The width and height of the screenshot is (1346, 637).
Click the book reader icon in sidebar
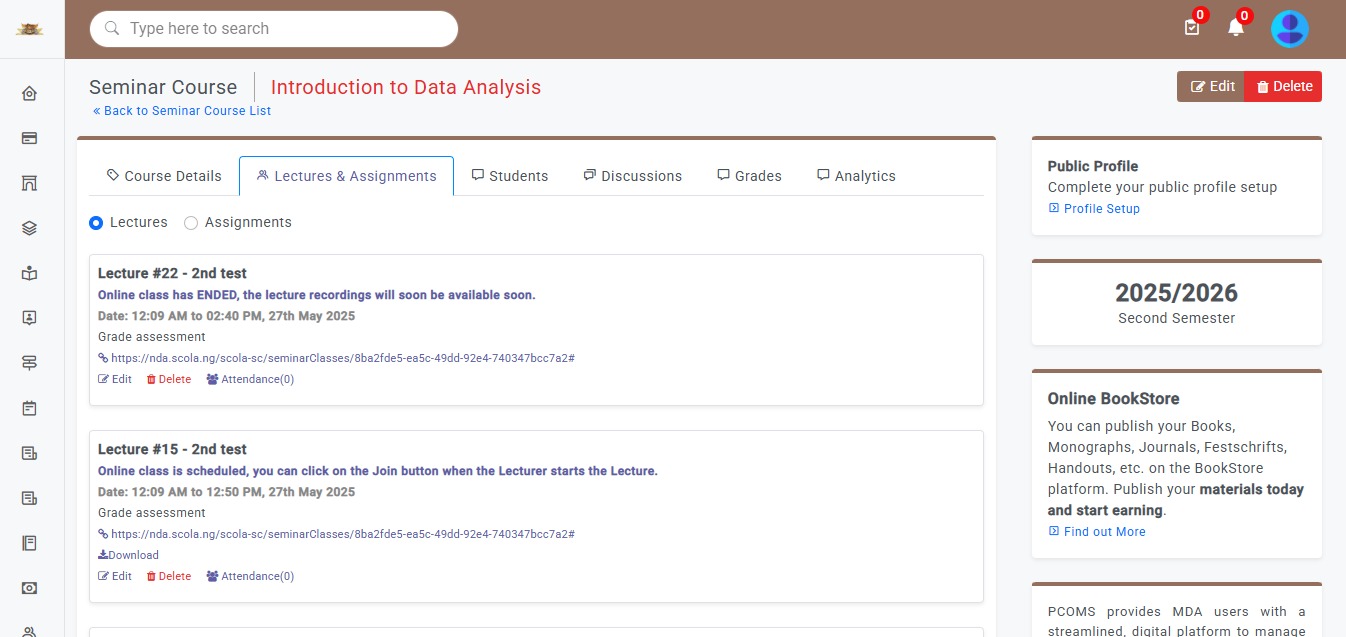click(x=29, y=273)
